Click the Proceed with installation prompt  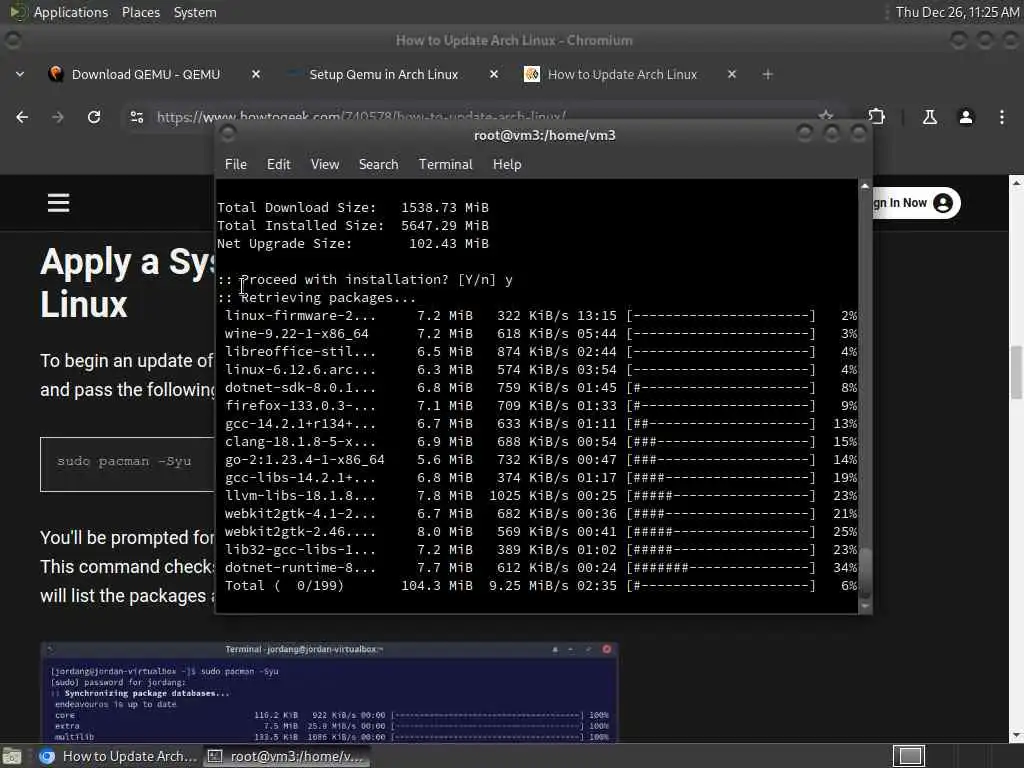(365, 280)
